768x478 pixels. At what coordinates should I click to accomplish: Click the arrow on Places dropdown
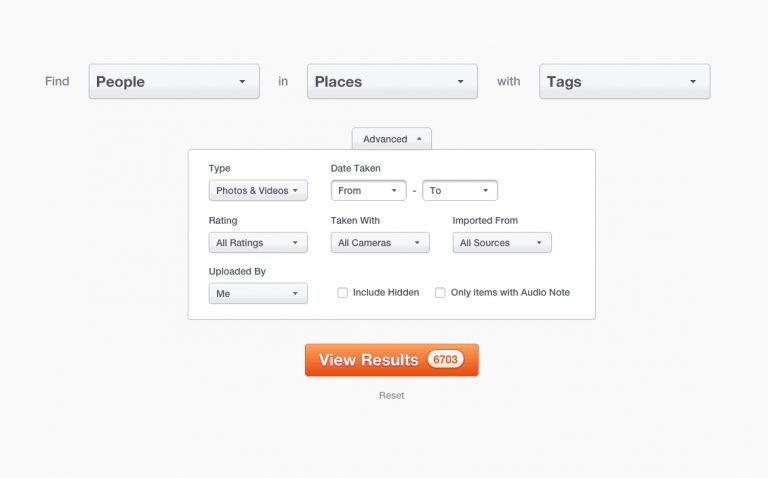pyautogui.click(x=460, y=82)
